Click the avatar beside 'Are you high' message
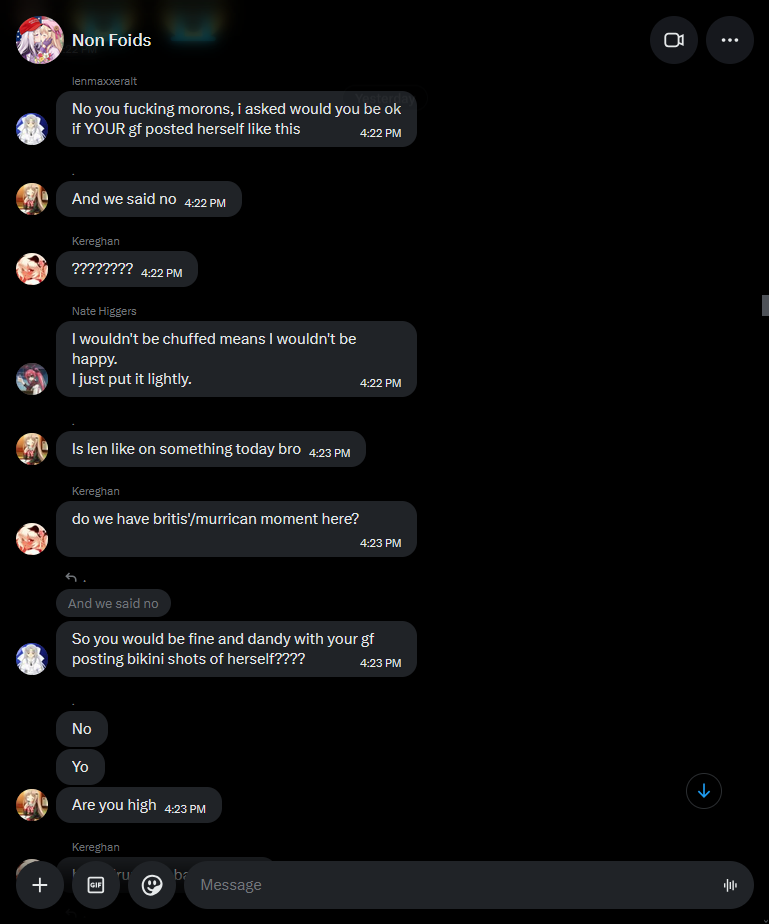Screen dimensions: 769x924 pyautogui.click(x=32, y=805)
